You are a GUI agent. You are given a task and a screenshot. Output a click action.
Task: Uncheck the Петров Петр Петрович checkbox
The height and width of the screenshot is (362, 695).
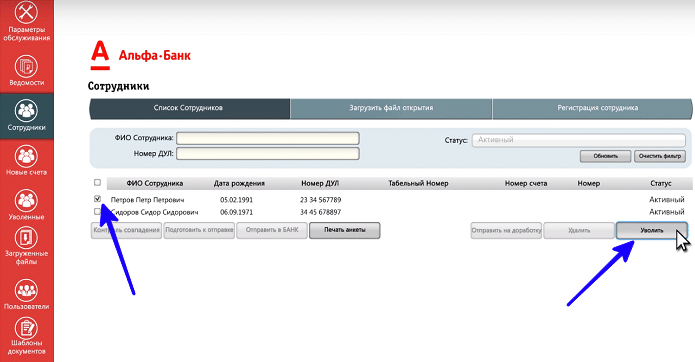tap(98, 199)
